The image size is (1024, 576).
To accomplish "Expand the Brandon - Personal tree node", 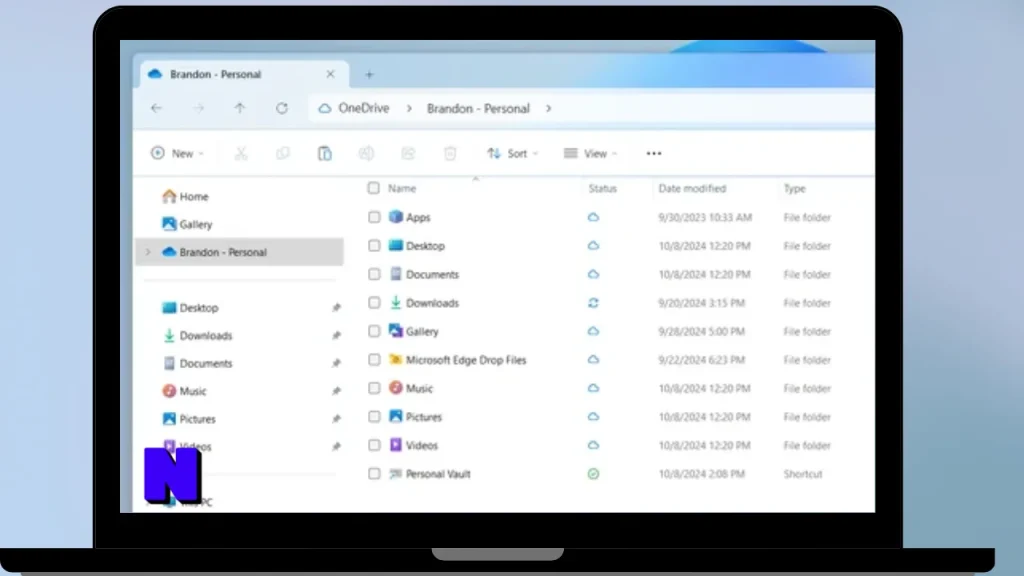I will pos(148,252).
